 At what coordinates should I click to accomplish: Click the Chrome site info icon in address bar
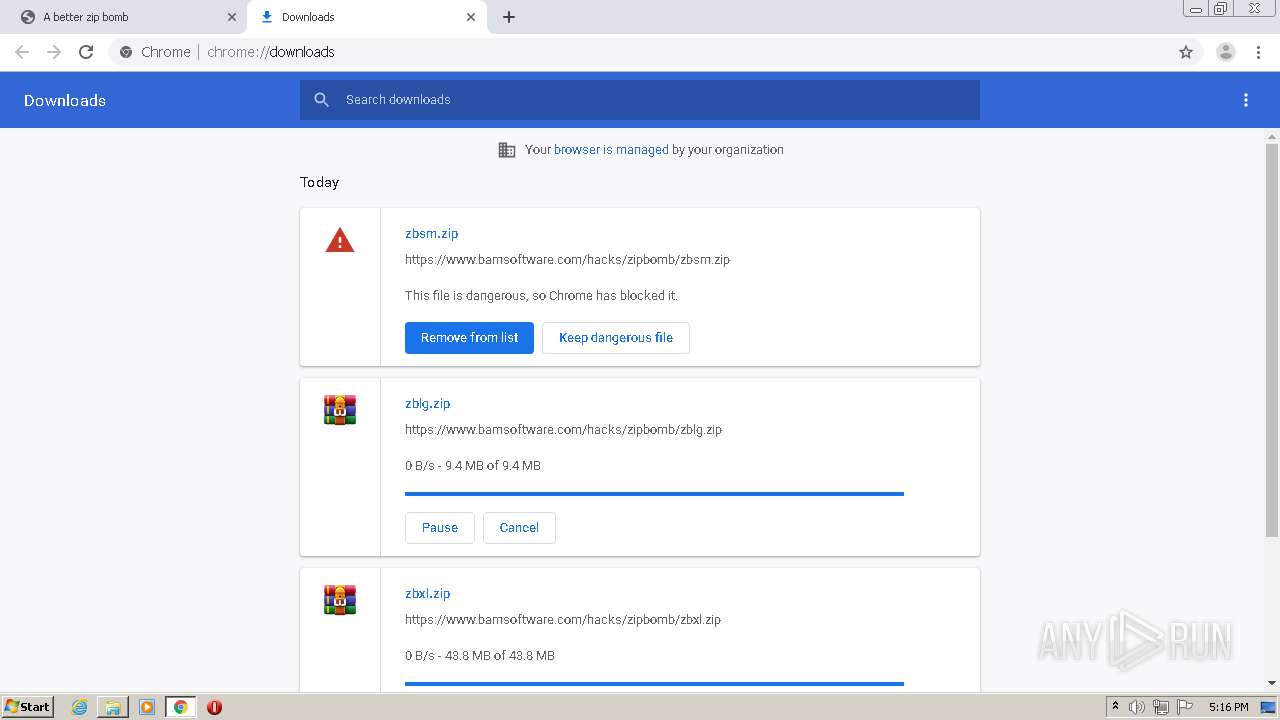[x=126, y=52]
